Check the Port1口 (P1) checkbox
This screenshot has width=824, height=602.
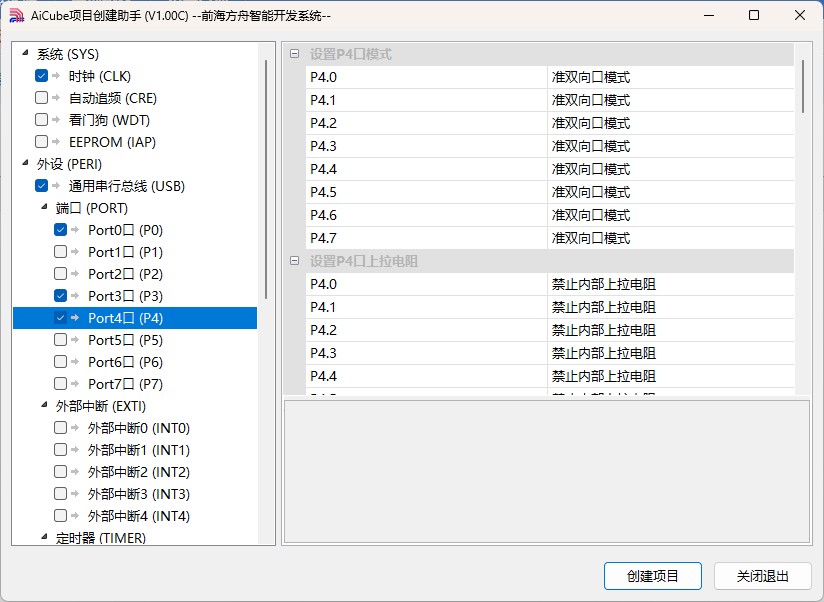coord(60,252)
